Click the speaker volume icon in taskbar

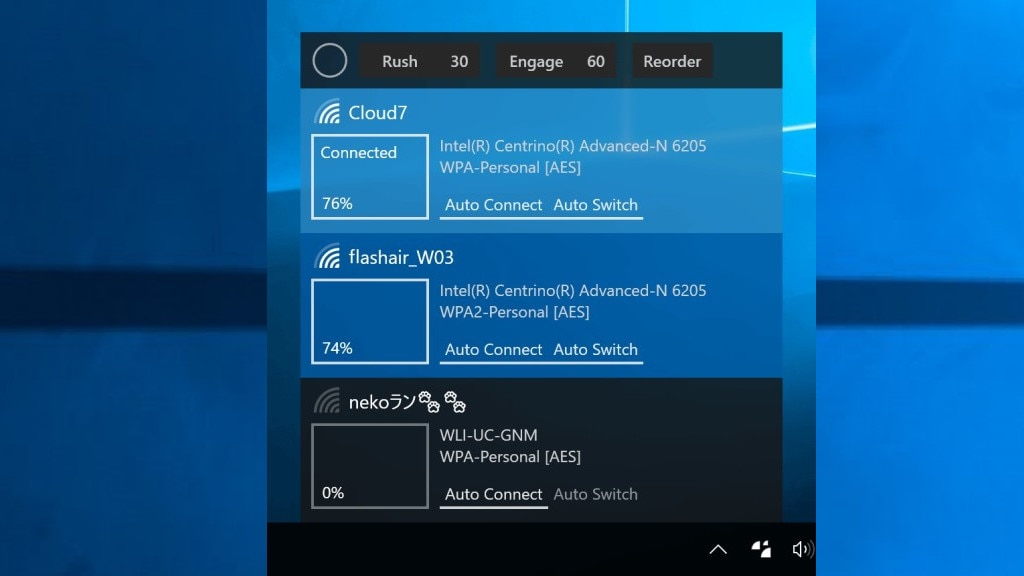pos(802,549)
